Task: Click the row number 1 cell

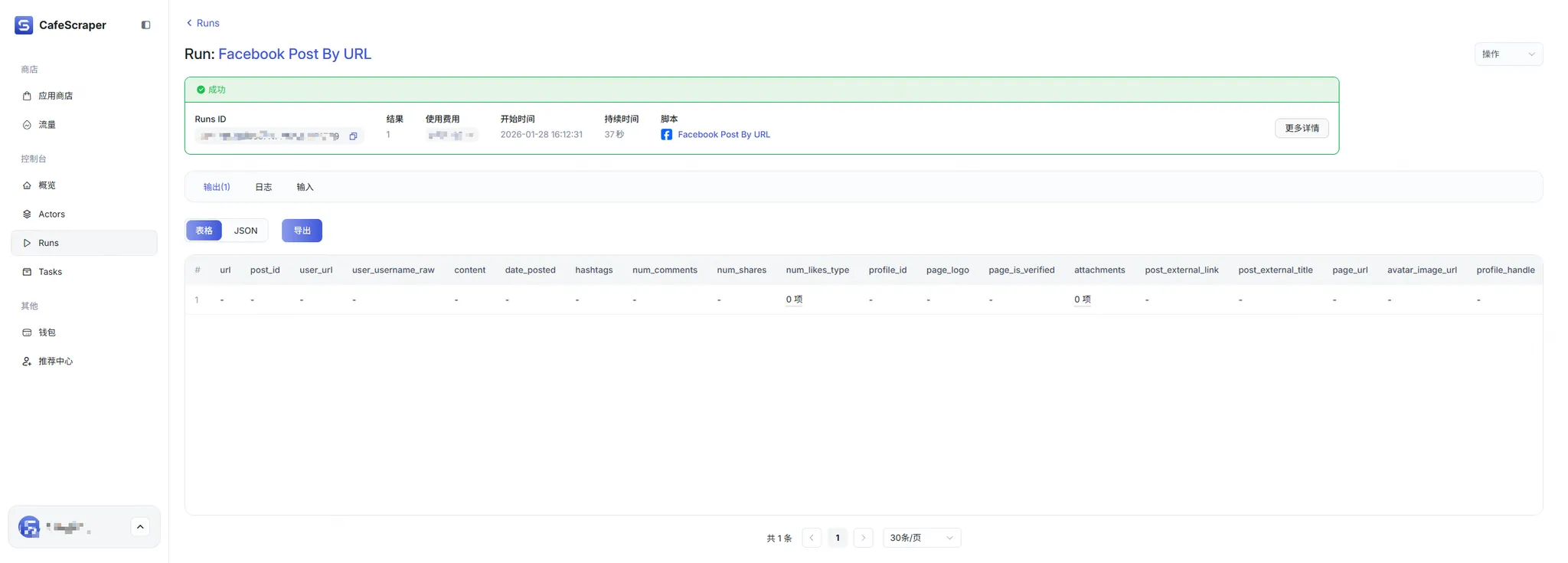Action: (x=197, y=300)
